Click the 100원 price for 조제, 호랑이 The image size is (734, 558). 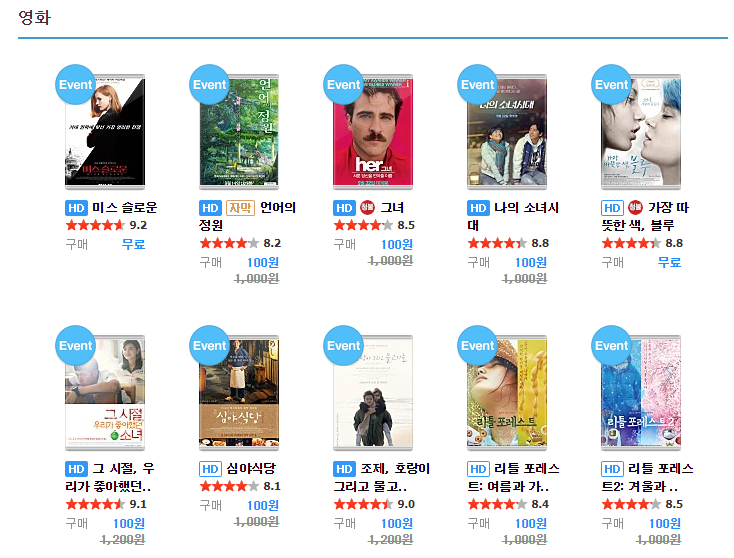pos(397,523)
